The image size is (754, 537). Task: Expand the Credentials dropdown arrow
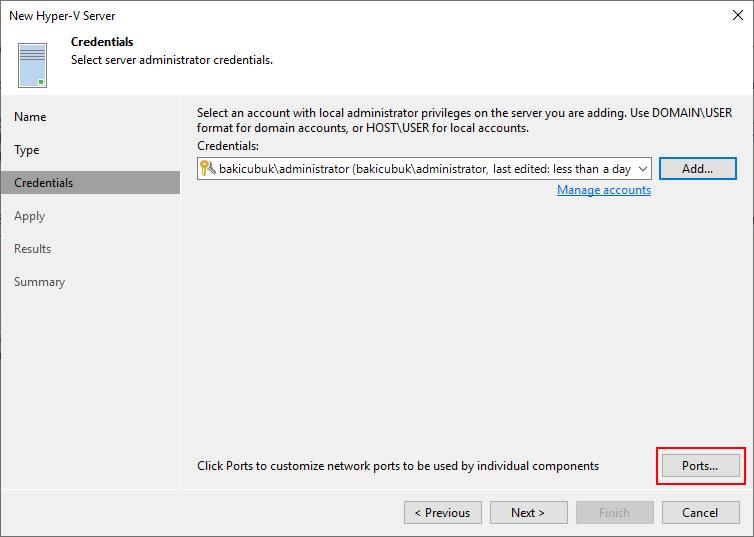click(x=642, y=169)
